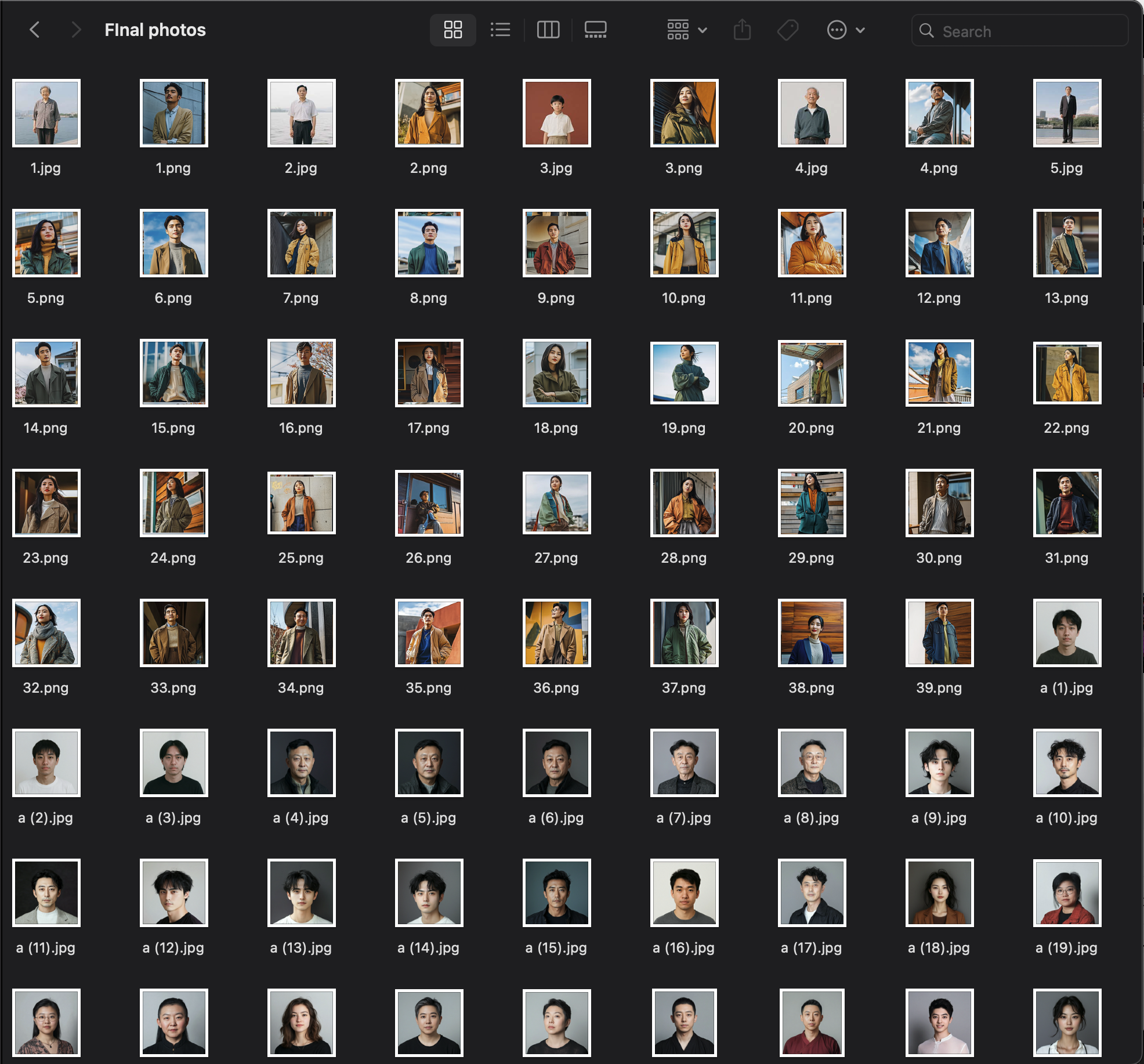Select the a (16).jpg thumbnail

(685, 893)
